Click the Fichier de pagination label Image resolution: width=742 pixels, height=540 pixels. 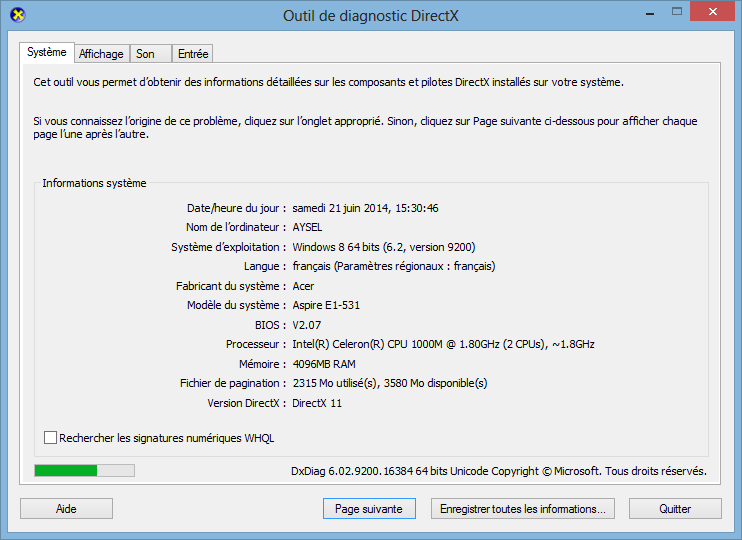coord(233,383)
